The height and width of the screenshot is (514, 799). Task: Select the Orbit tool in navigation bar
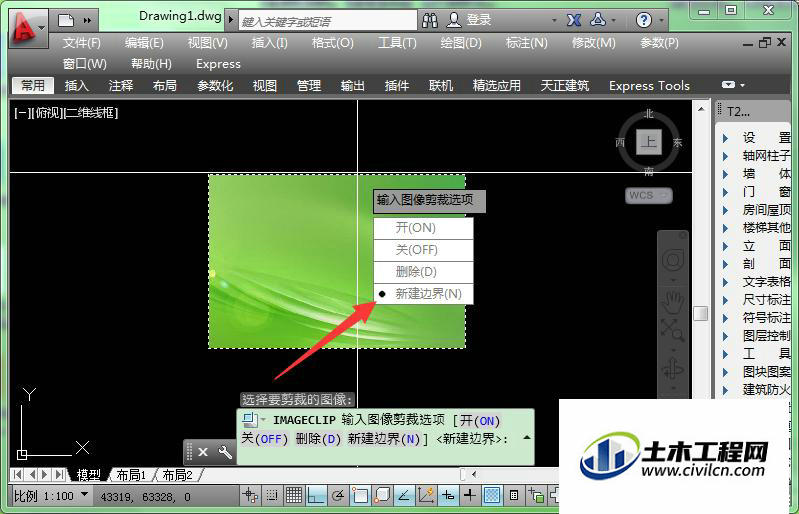673,369
